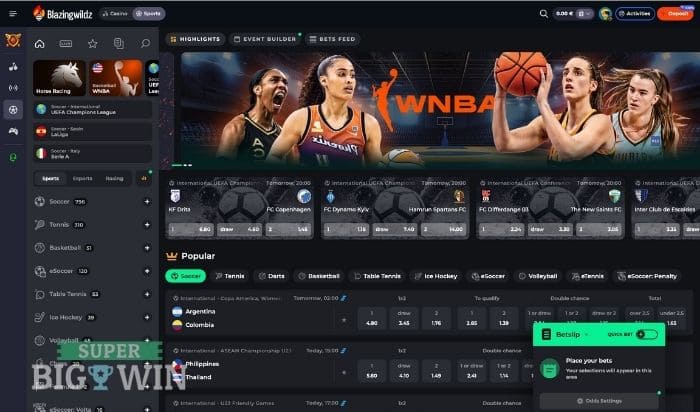Open the green support headset icon
Viewport: 700px width, 412px height.
pyautogui.click(x=13, y=157)
